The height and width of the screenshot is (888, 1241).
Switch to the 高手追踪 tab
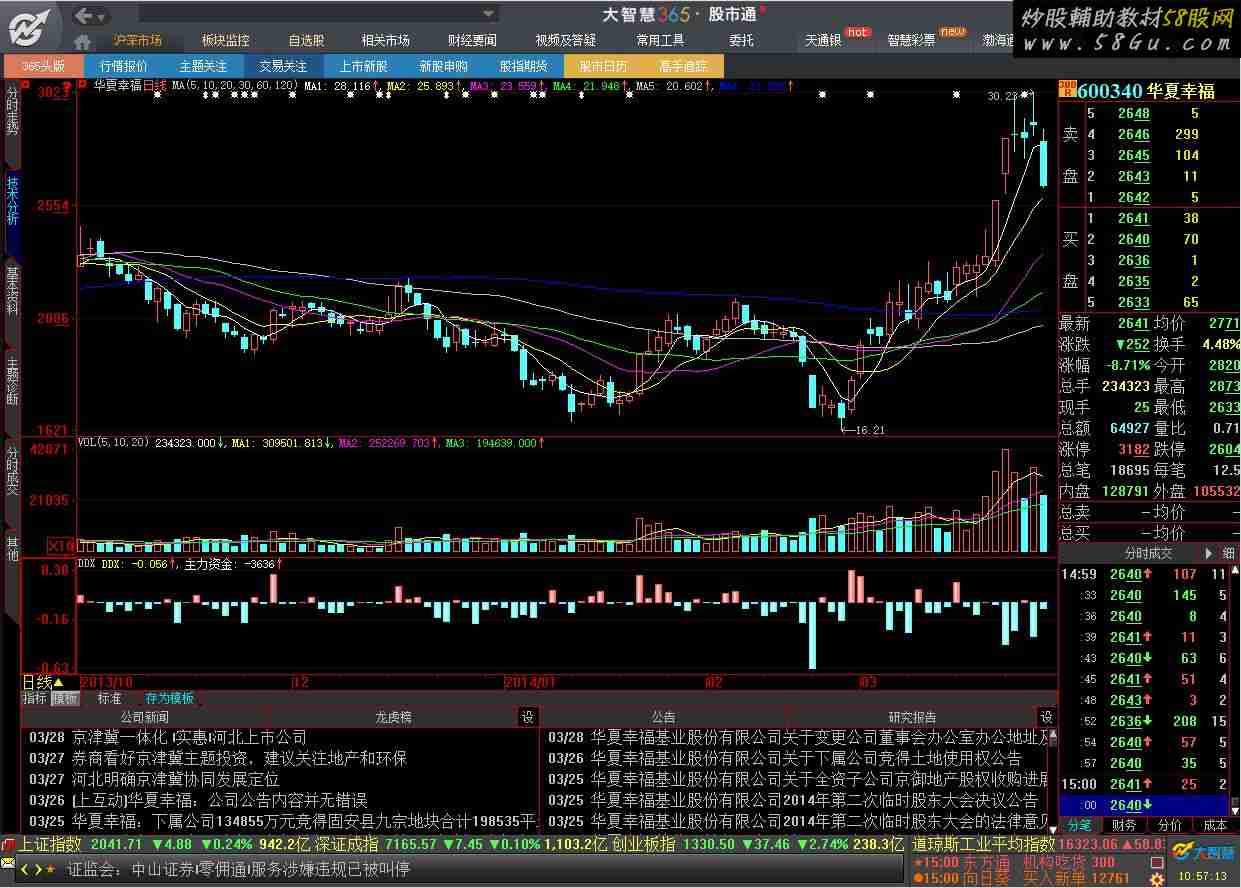[x=683, y=66]
